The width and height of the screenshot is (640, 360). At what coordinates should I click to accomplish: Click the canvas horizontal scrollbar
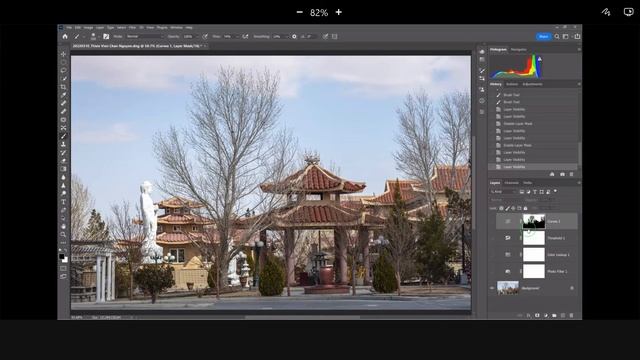pyautogui.click(x=302, y=317)
